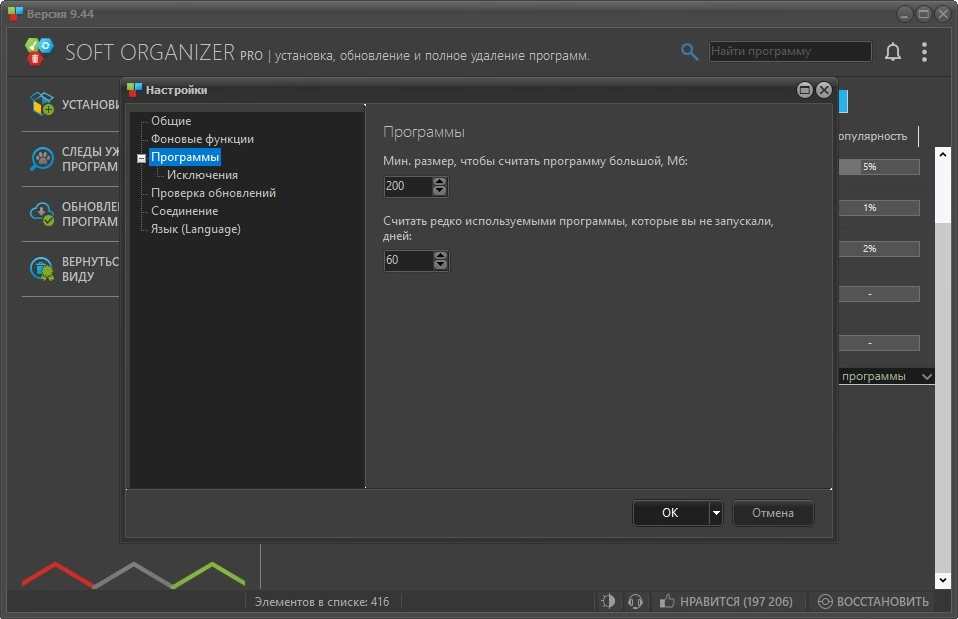Click the minimum size field with 200

[408, 186]
